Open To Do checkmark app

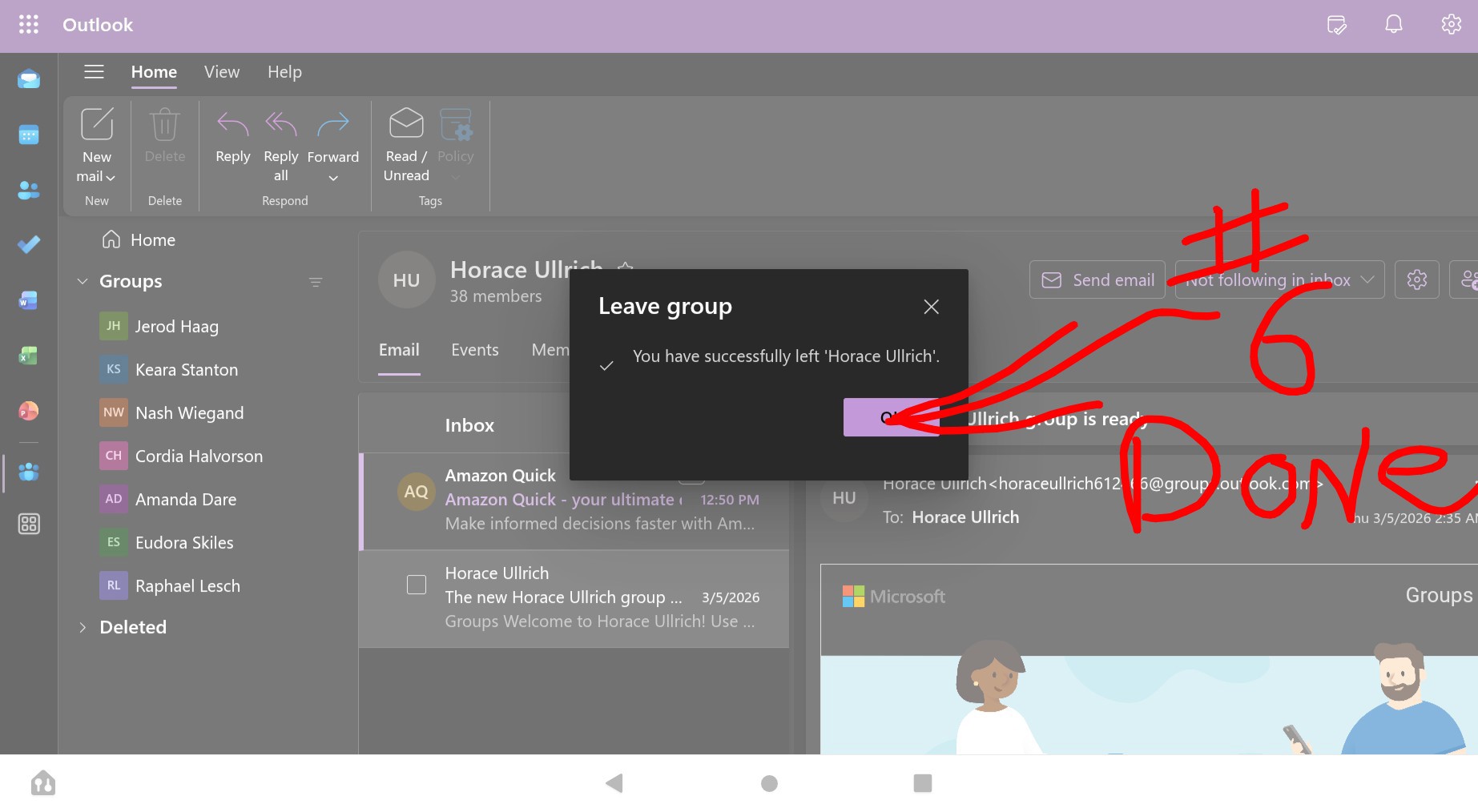[x=29, y=244]
